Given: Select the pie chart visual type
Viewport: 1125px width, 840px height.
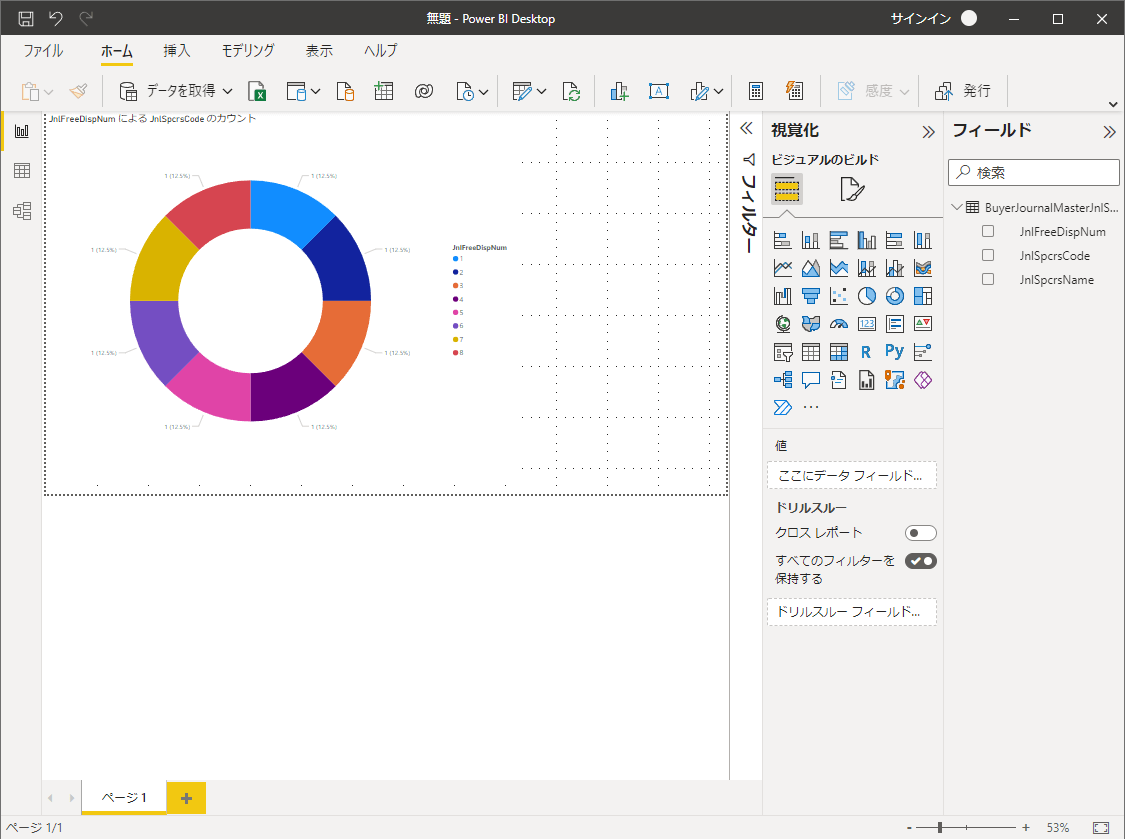Looking at the screenshot, I should 867,296.
